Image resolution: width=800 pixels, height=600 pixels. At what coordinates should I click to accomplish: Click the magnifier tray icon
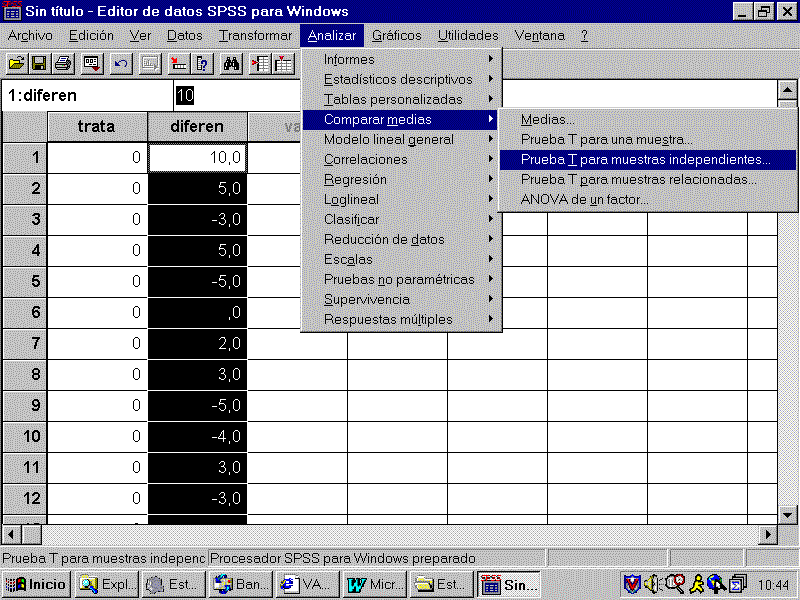pos(675,584)
